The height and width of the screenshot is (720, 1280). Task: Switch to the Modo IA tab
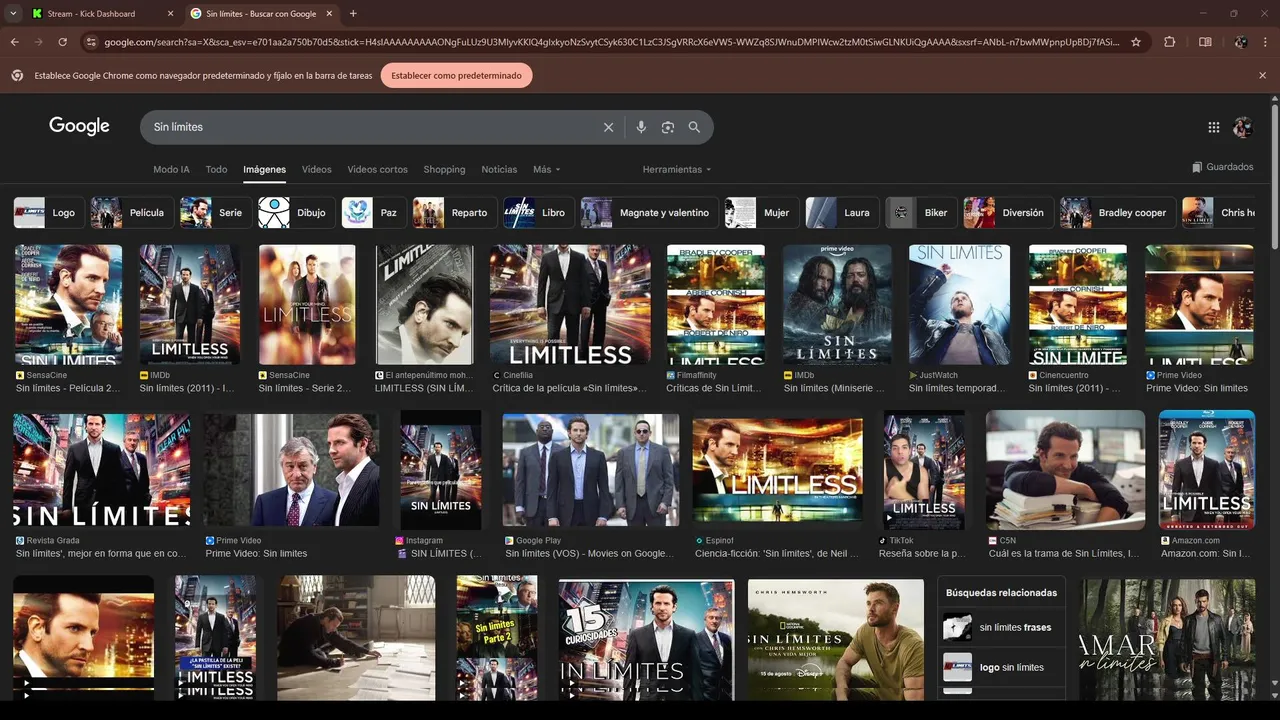click(171, 169)
